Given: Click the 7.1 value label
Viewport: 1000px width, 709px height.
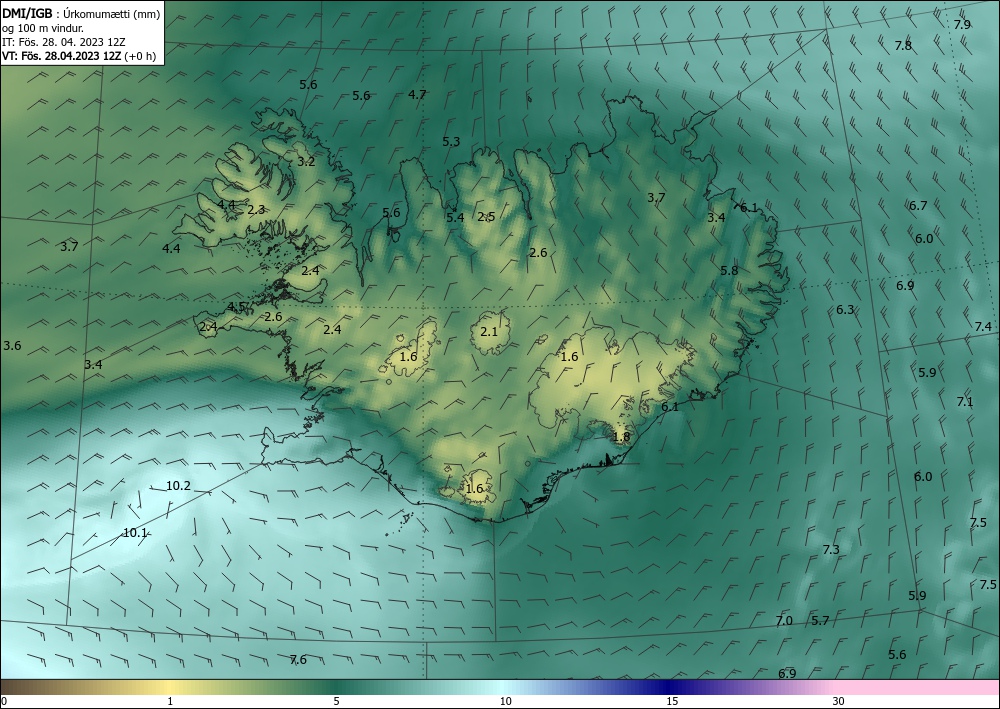Looking at the screenshot, I should pyautogui.click(x=965, y=402).
